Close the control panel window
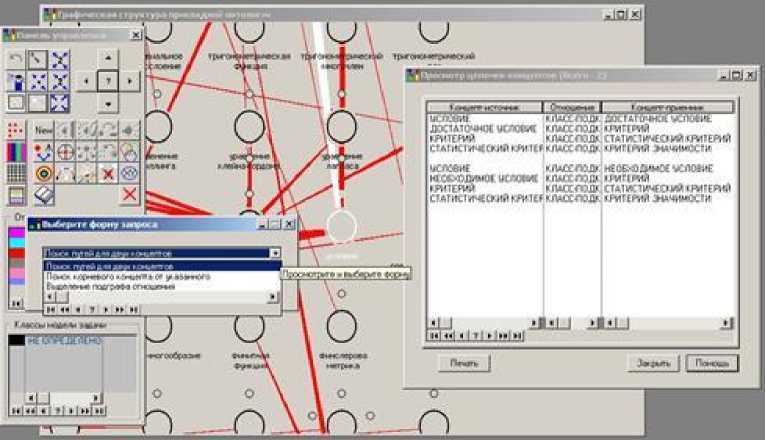Viewport: 765px width, 440px height. (x=136, y=35)
